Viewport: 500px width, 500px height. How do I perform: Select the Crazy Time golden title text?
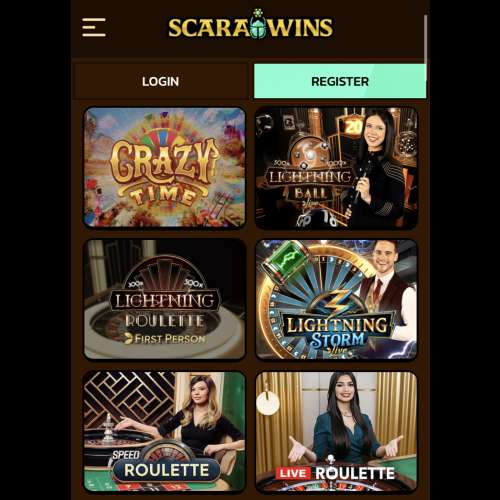point(164,172)
